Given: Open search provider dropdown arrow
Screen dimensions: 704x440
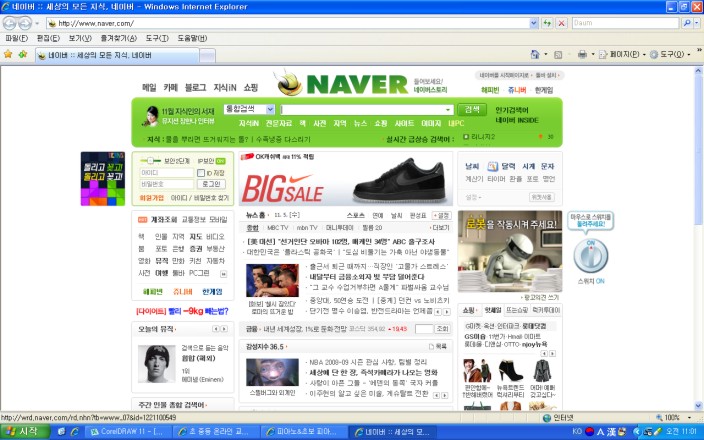Looking at the screenshot, I should click(x=696, y=23).
